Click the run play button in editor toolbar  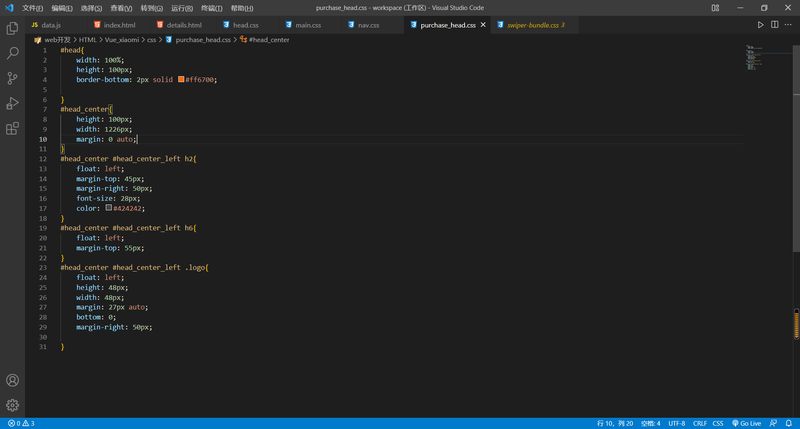(760, 24)
